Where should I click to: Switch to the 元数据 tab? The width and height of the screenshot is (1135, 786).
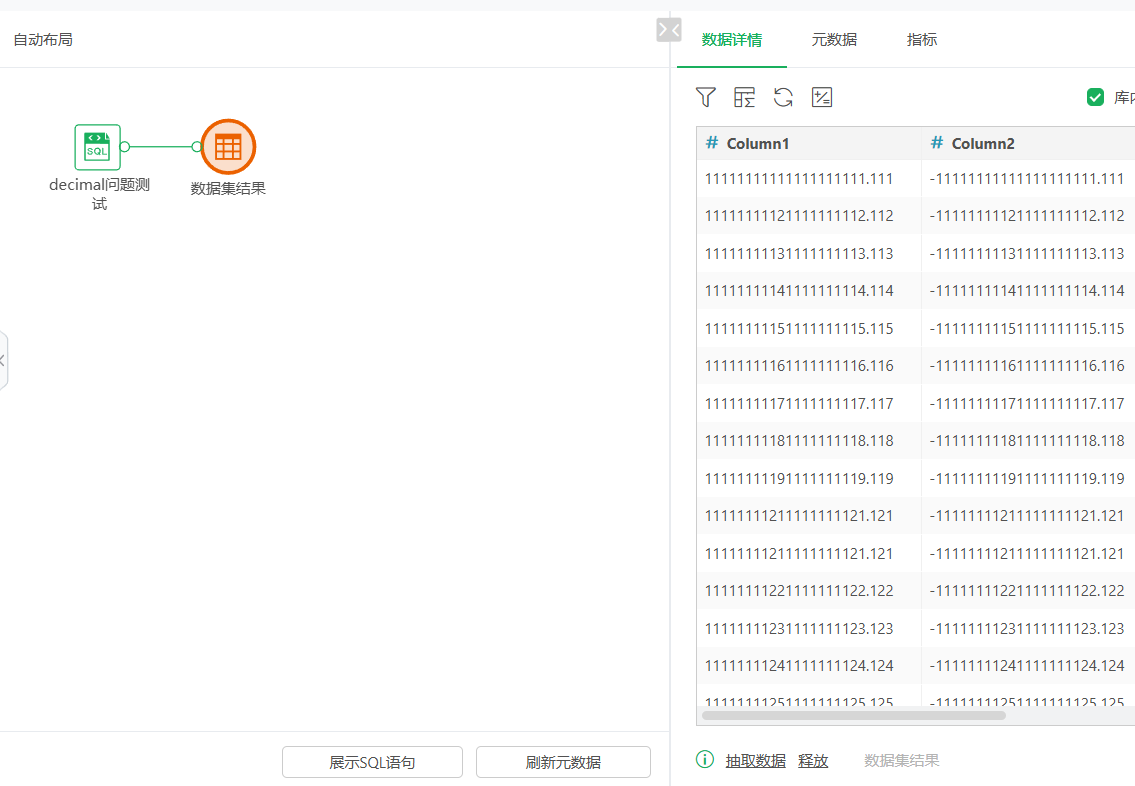(834, 40)
